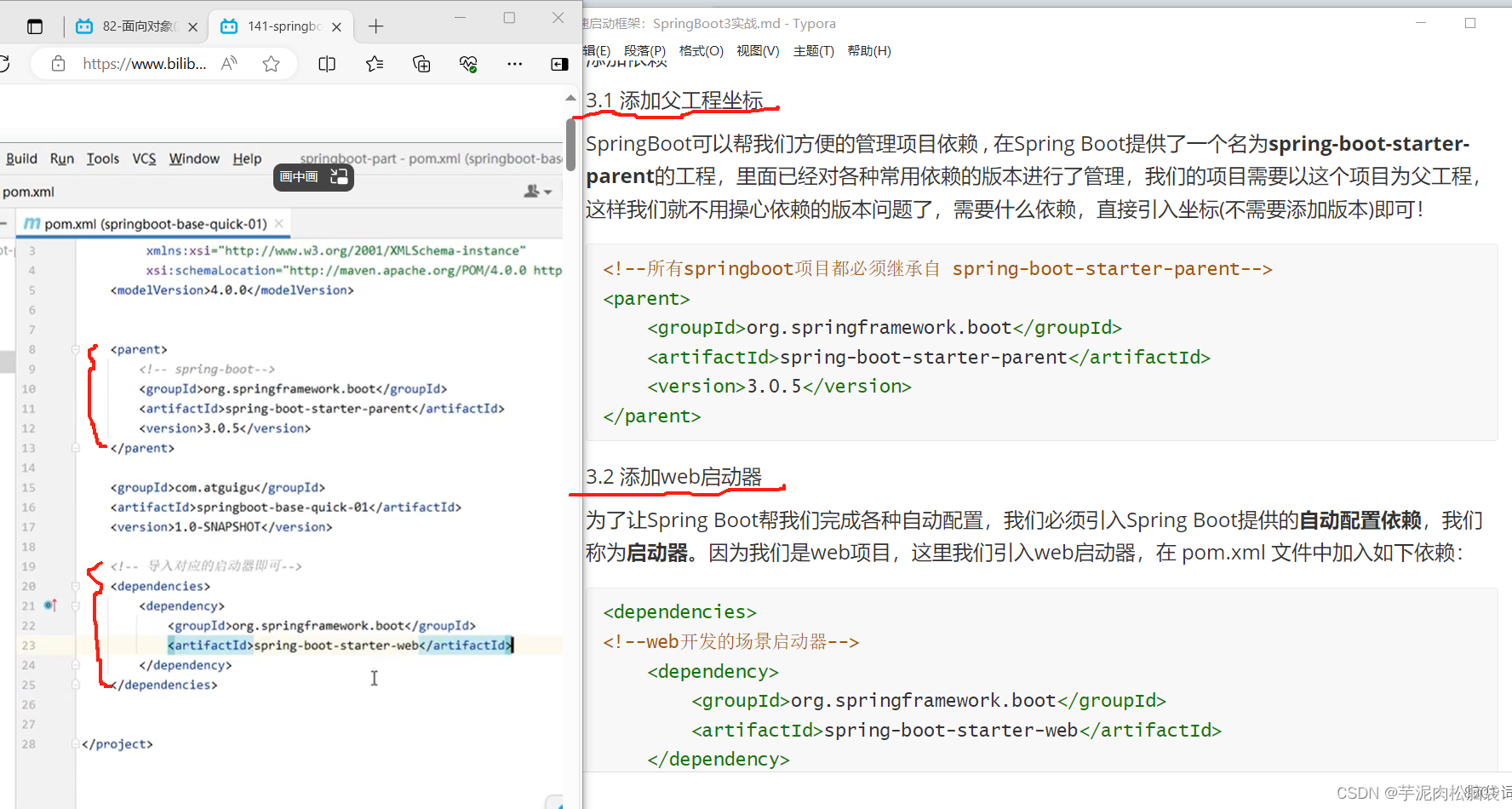Click fold marker at </project> line 28
The image size is (1512, 809).
point(76,744)
